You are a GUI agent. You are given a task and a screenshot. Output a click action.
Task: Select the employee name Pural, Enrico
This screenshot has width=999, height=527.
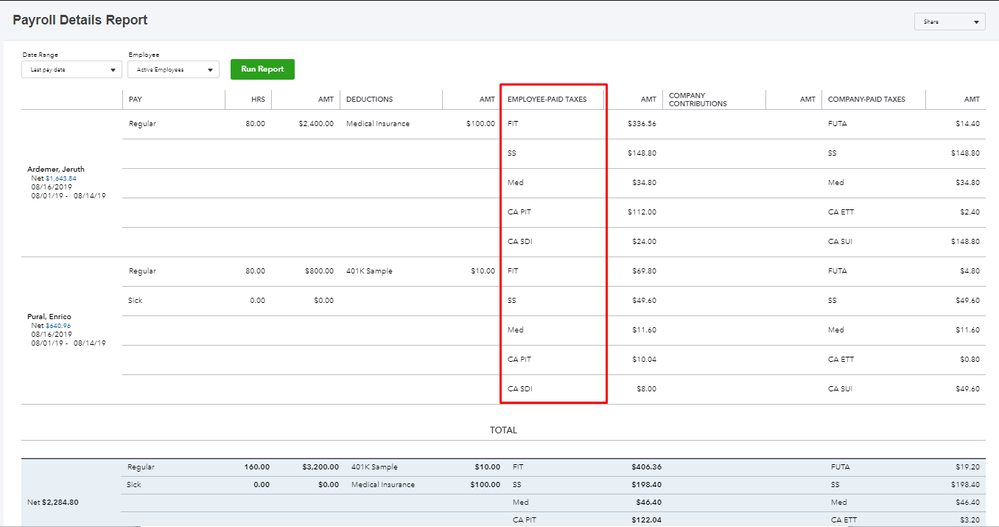click(49, 317)
